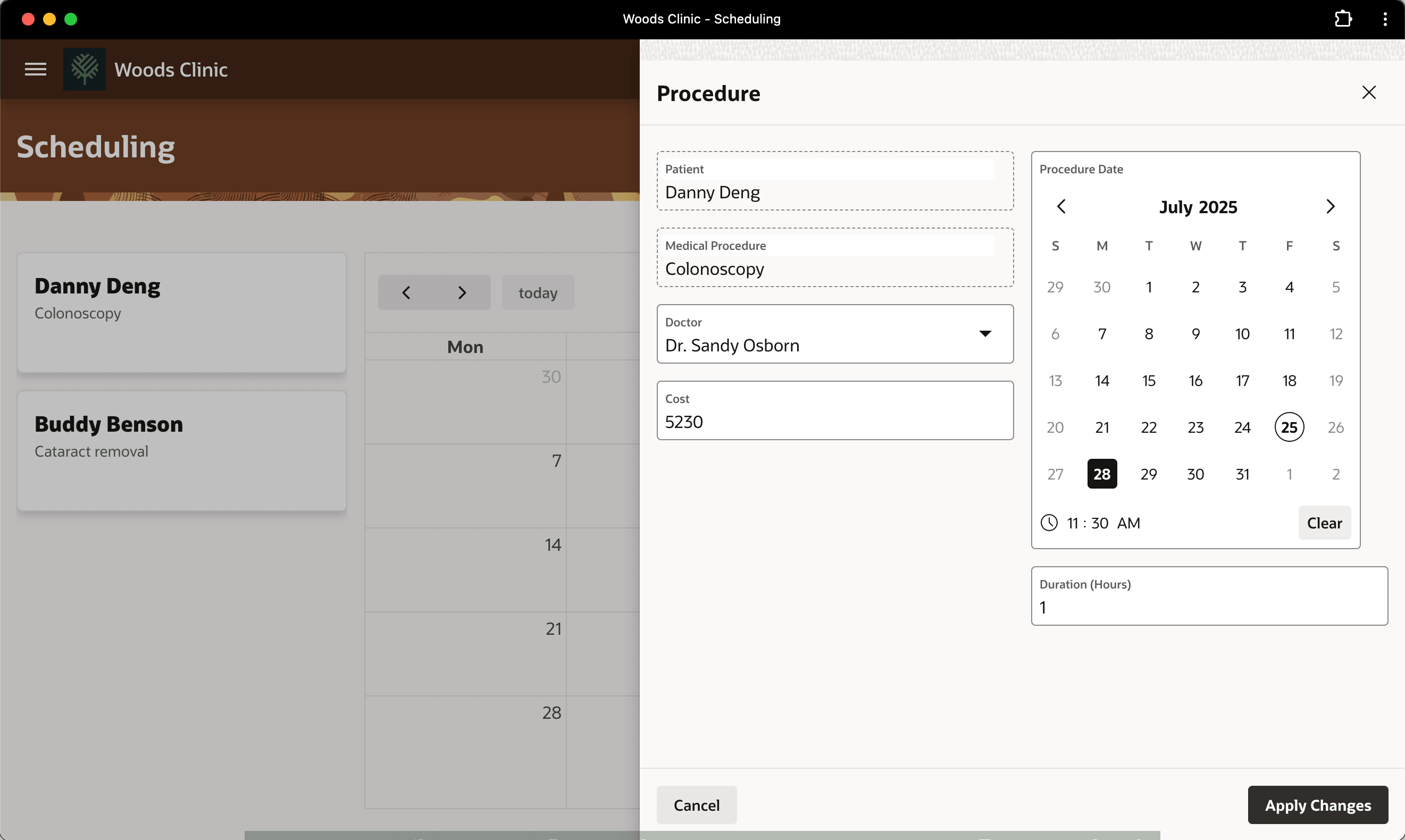Click the today button
This screenshot has width=1405, height=840.
point(538,292)
